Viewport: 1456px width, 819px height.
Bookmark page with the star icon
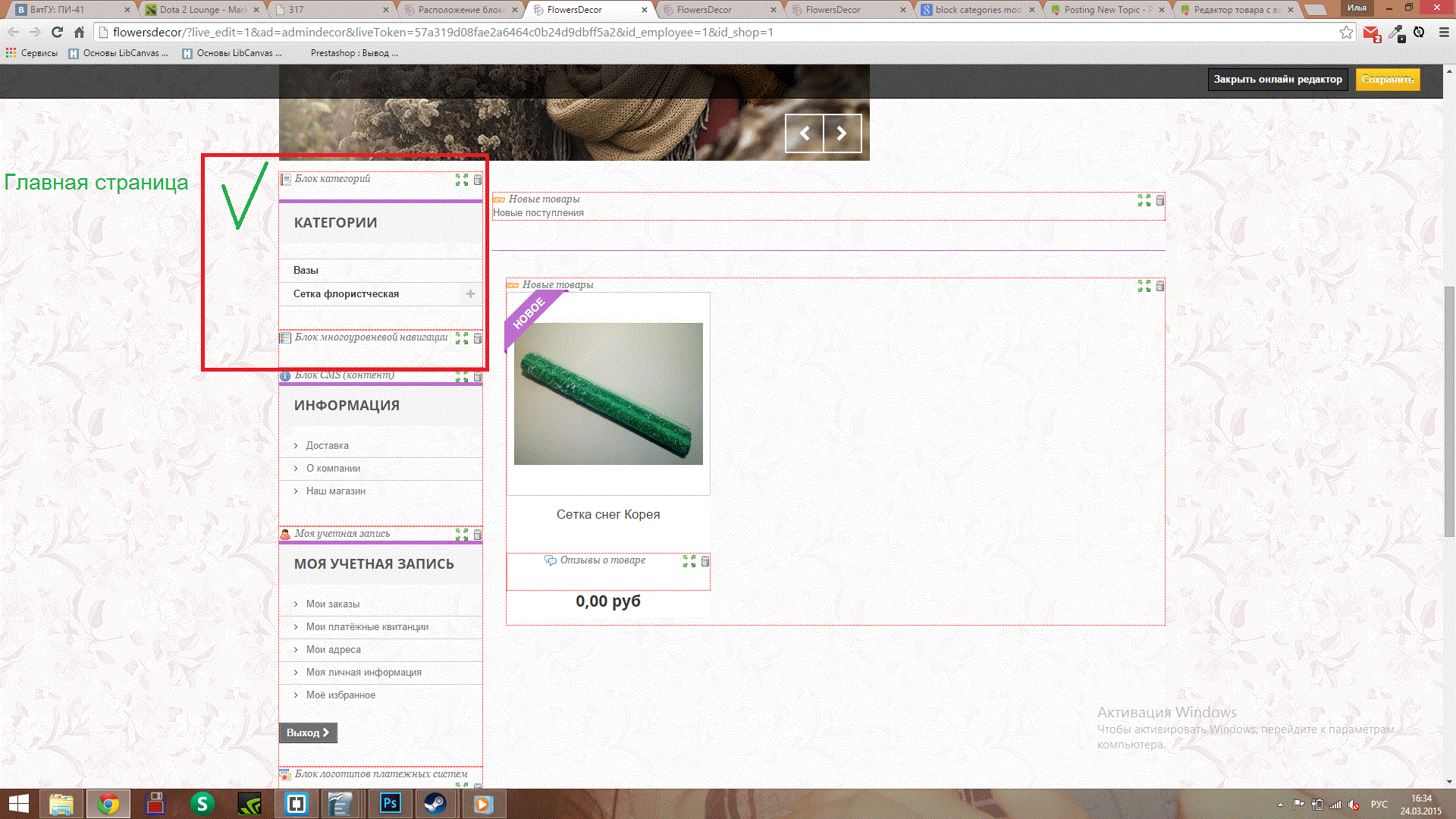tap(1346, 32)
